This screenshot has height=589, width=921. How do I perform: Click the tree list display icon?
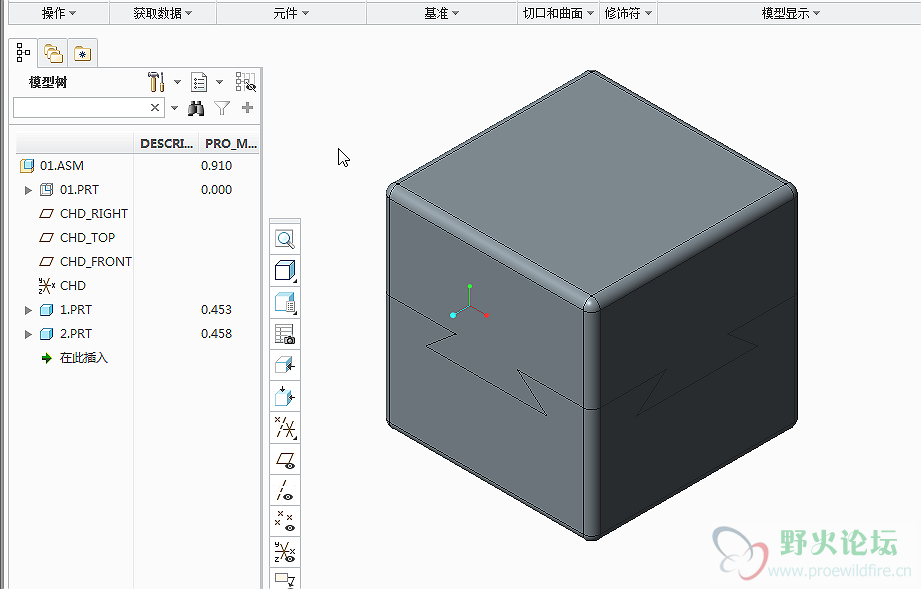[199, 82]
